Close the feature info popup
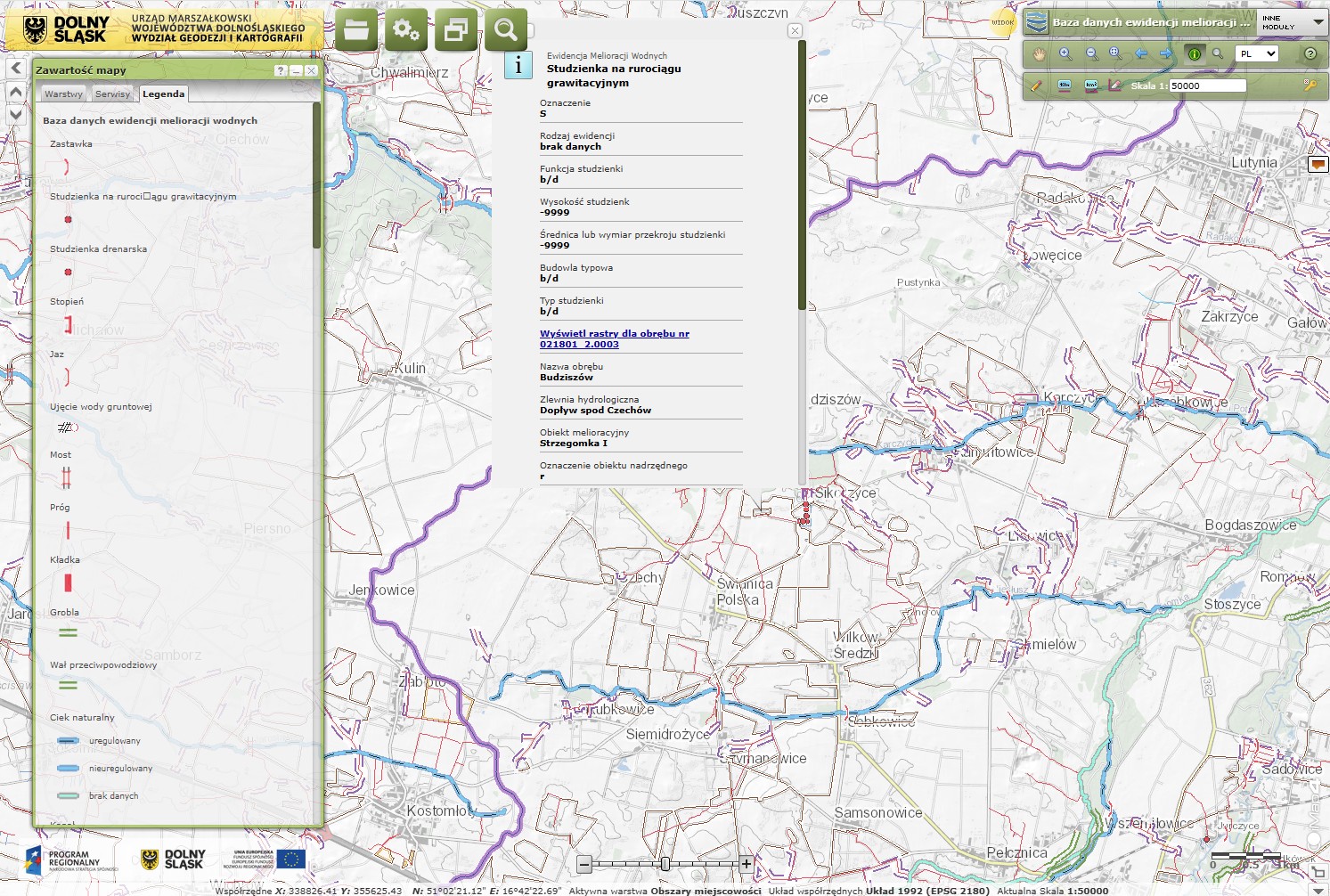 795,30
